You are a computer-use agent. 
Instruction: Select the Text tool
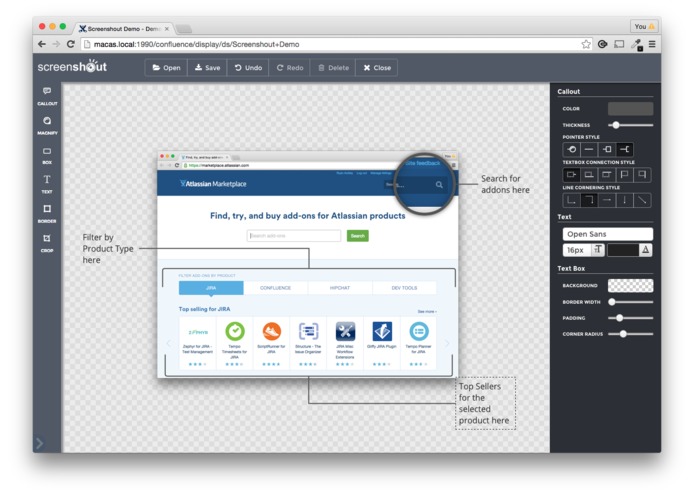coord(47,184)
